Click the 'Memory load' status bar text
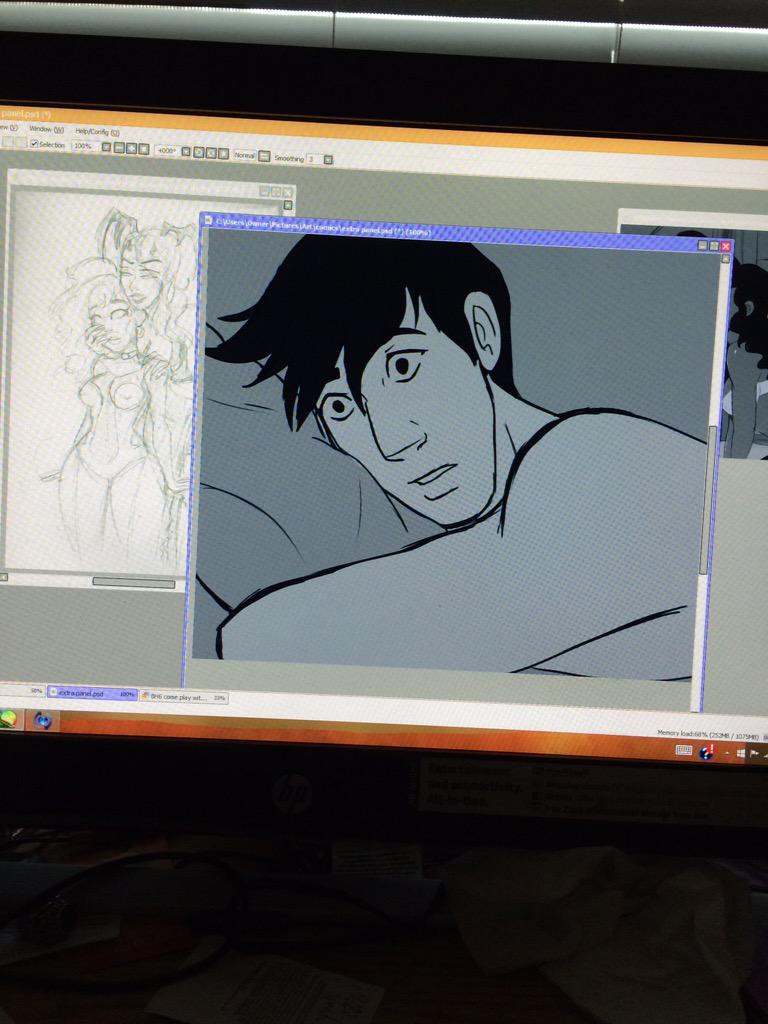The image size is (768, 1024). point(707,735)
